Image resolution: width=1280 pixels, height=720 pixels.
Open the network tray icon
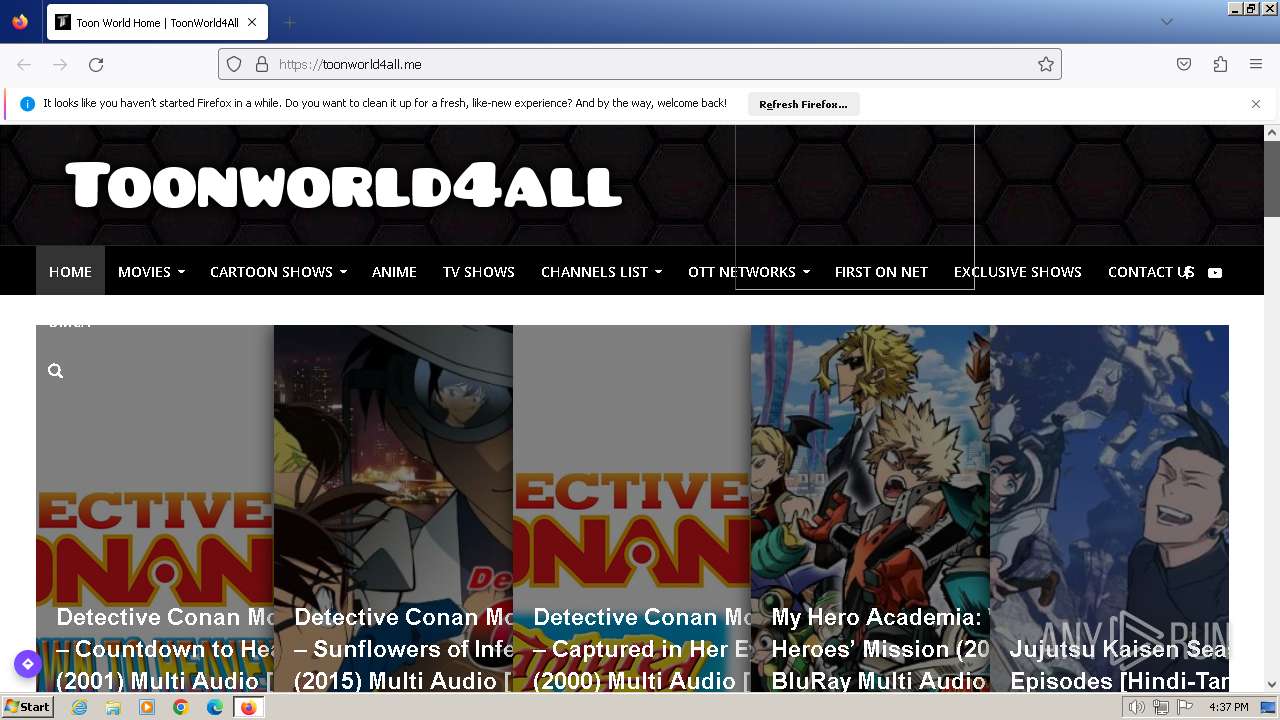1161,707
